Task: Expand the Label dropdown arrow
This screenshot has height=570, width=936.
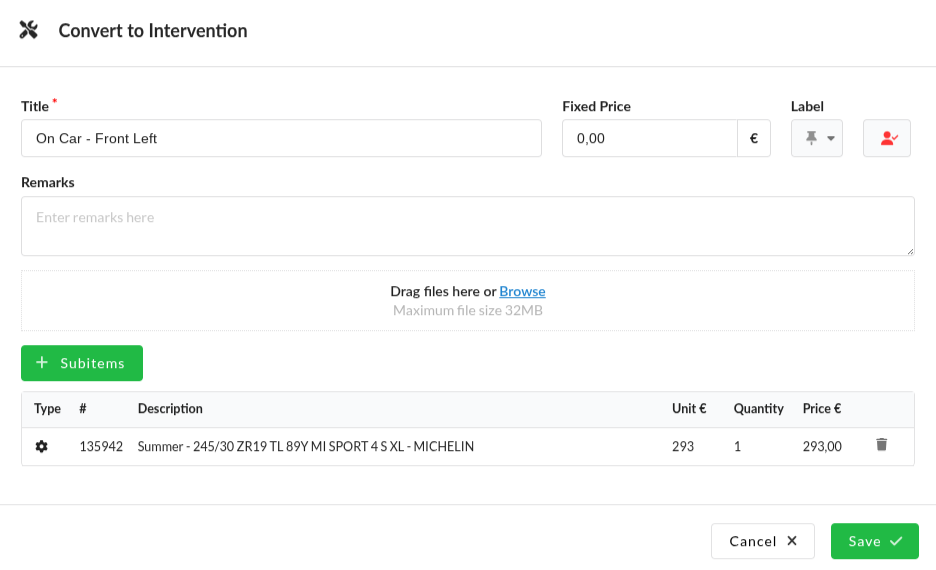Action: coord(831,139)
